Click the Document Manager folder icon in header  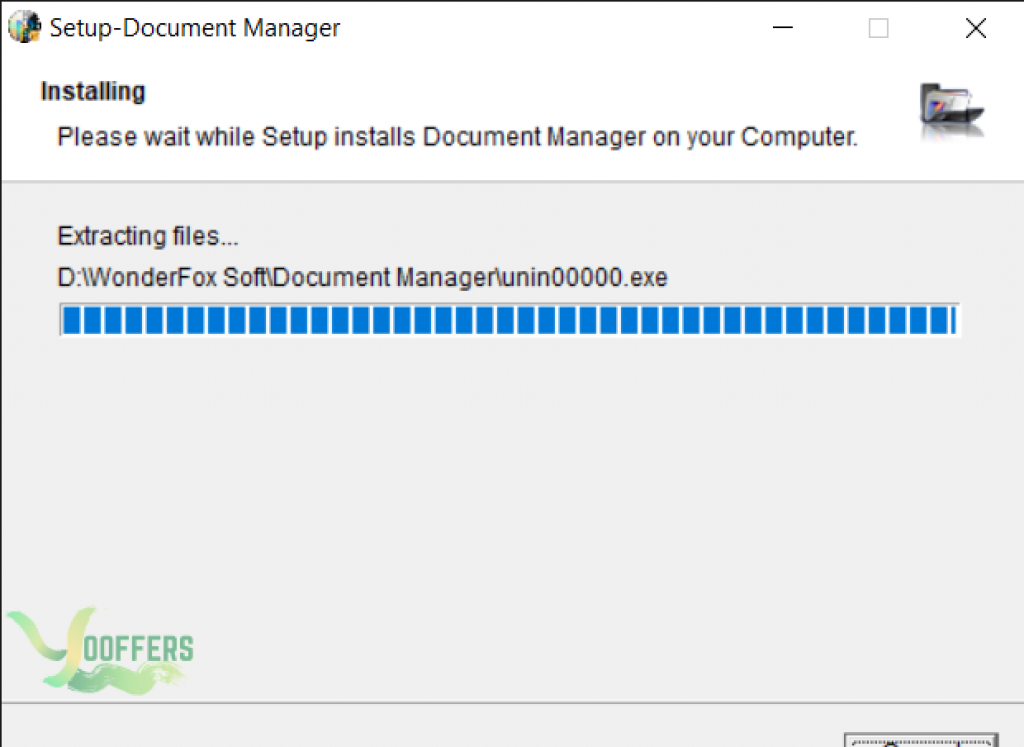point(951,112)
